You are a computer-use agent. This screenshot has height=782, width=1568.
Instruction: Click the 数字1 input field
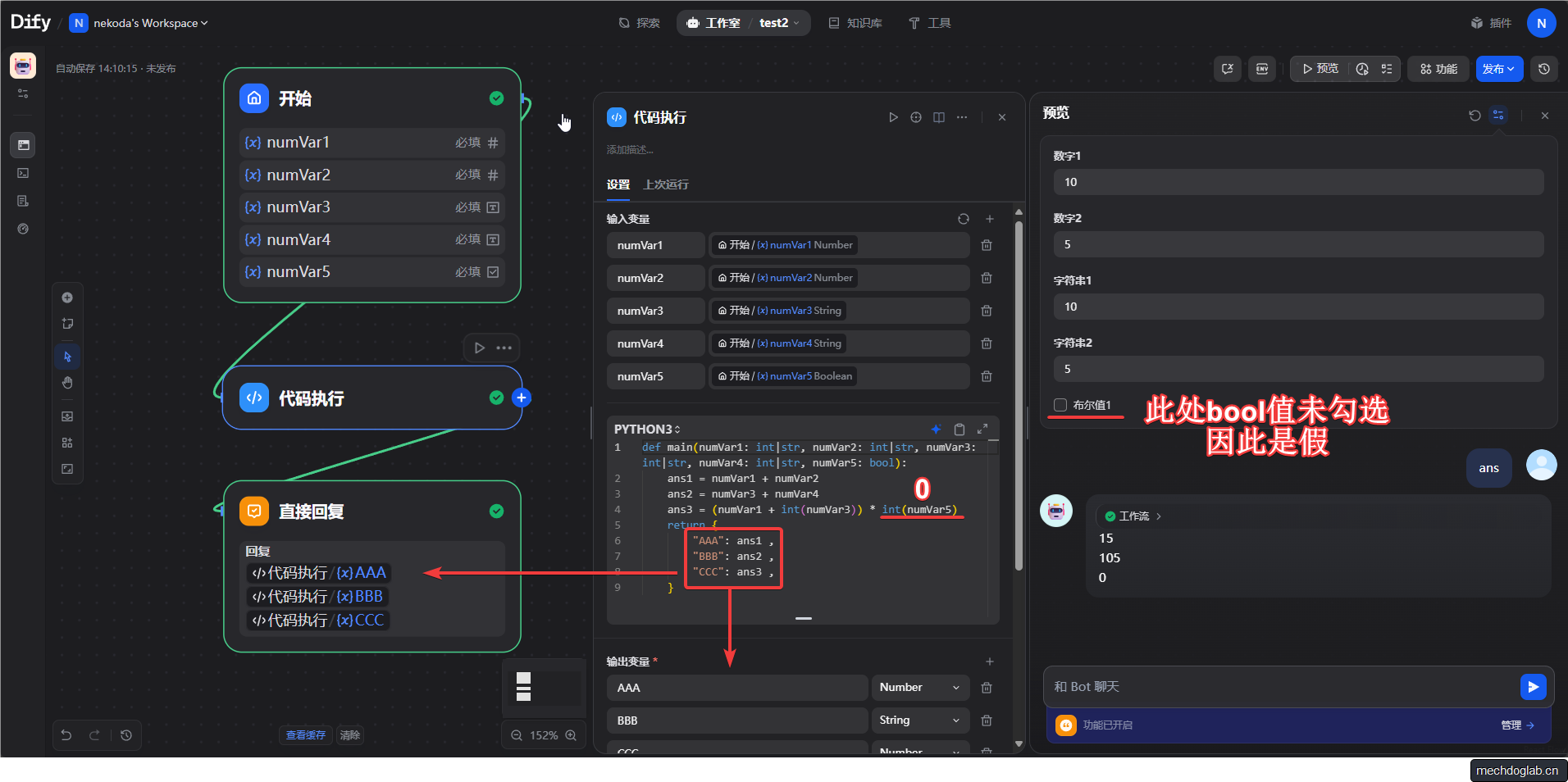[x=1297, y=182]
